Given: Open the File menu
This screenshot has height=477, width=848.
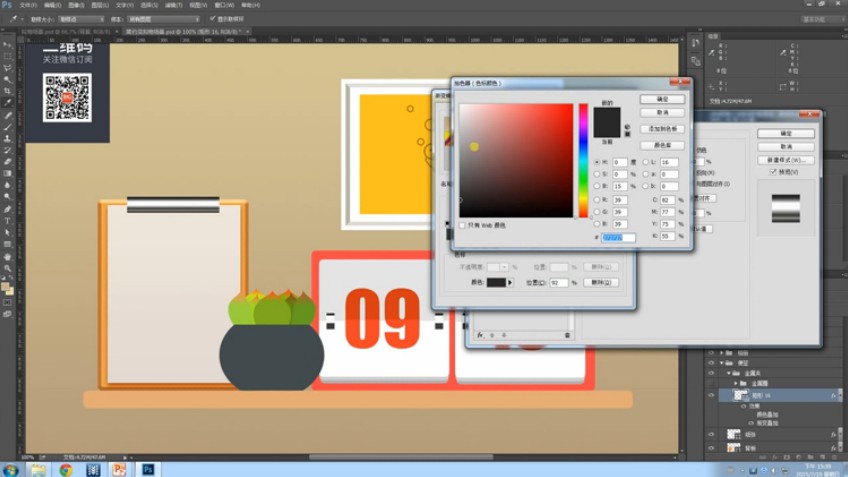Looking at the screenshot, I should click(28, 5).
